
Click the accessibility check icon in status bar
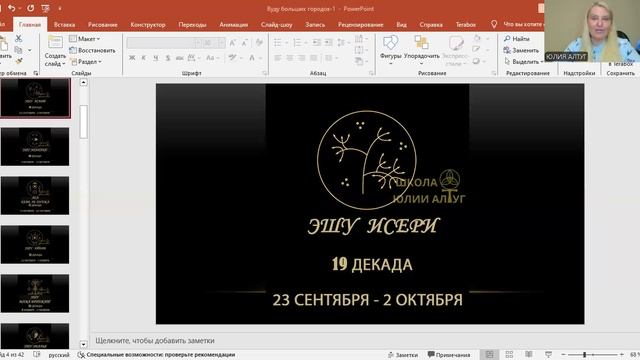81,355
